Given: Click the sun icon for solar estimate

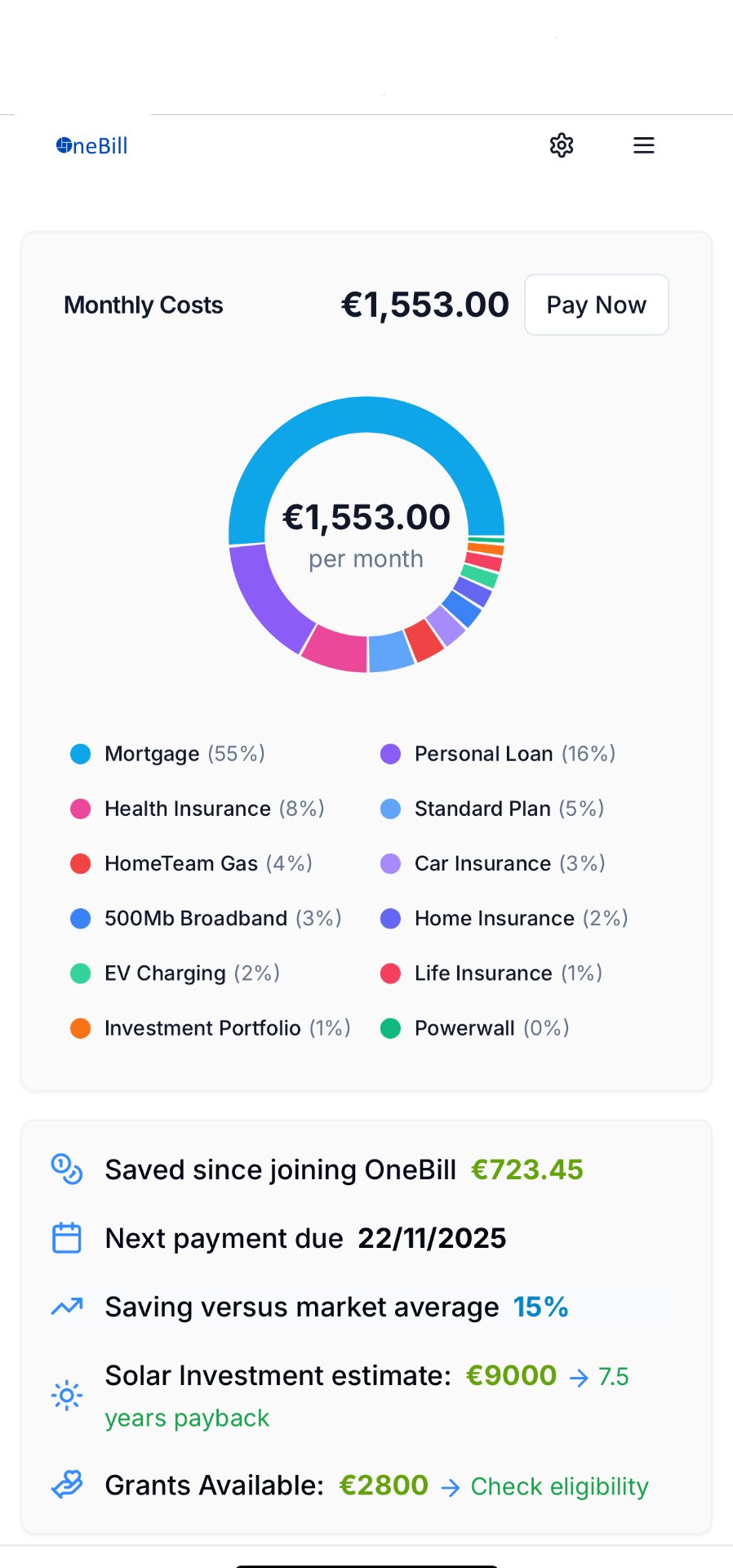Looking at the screenshot, I should pyautogui.click(x=67, y=1395).
